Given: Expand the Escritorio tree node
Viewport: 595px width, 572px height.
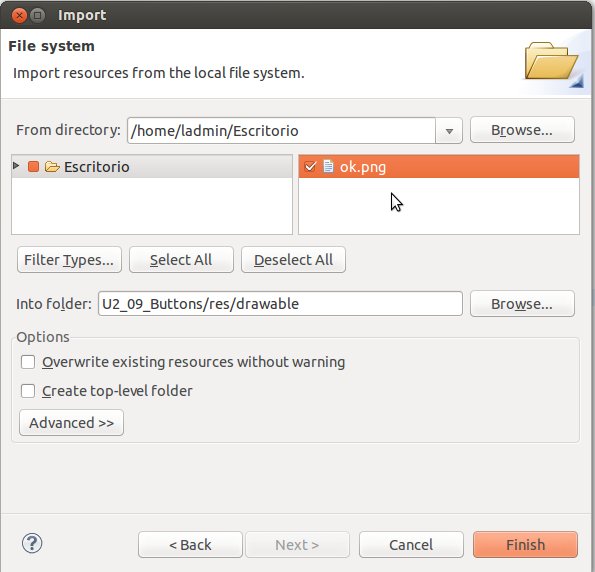Looking at the screenshot, I should click(16, 165).
